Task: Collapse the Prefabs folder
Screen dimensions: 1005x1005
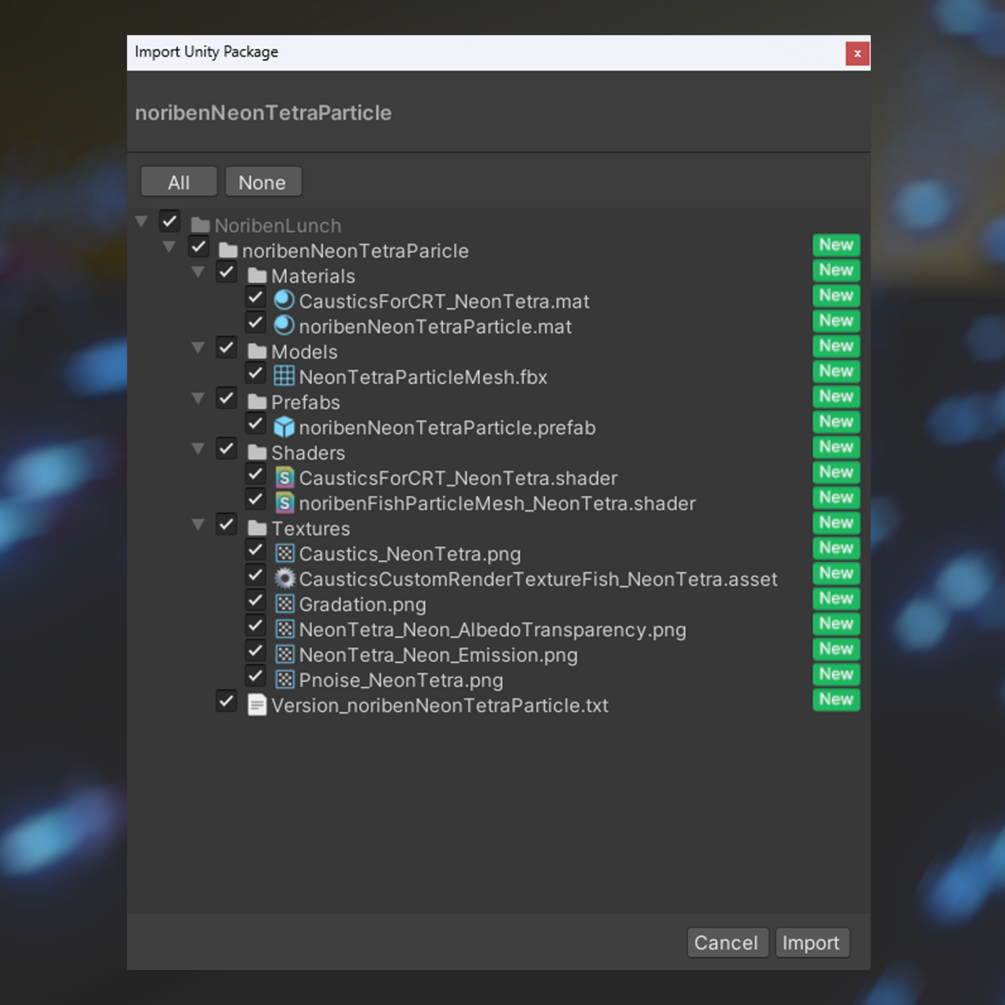Action: (x=198, y=398)
